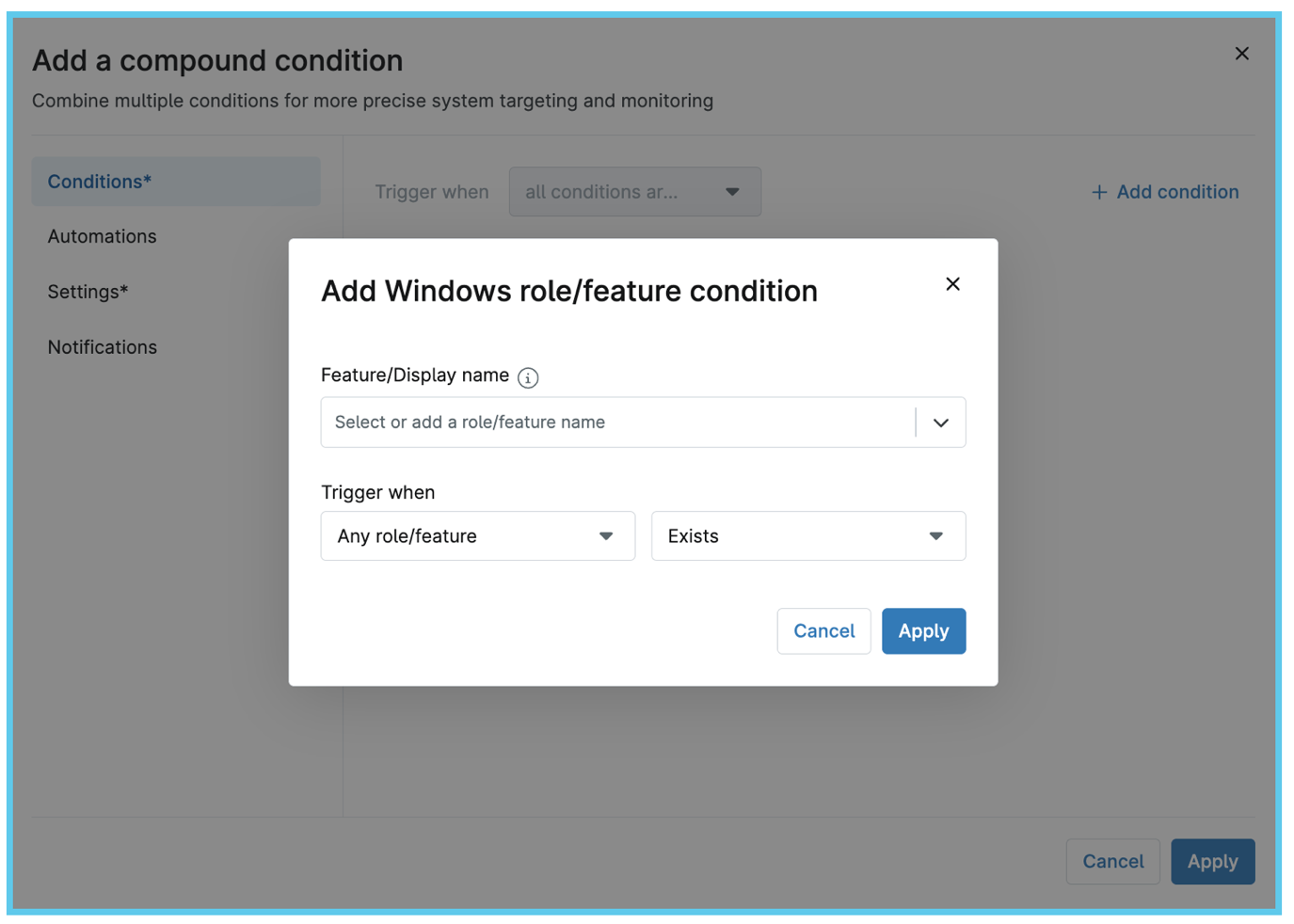
Task: Click the info icon beside Feature/Display name
Action: (528, 377)
